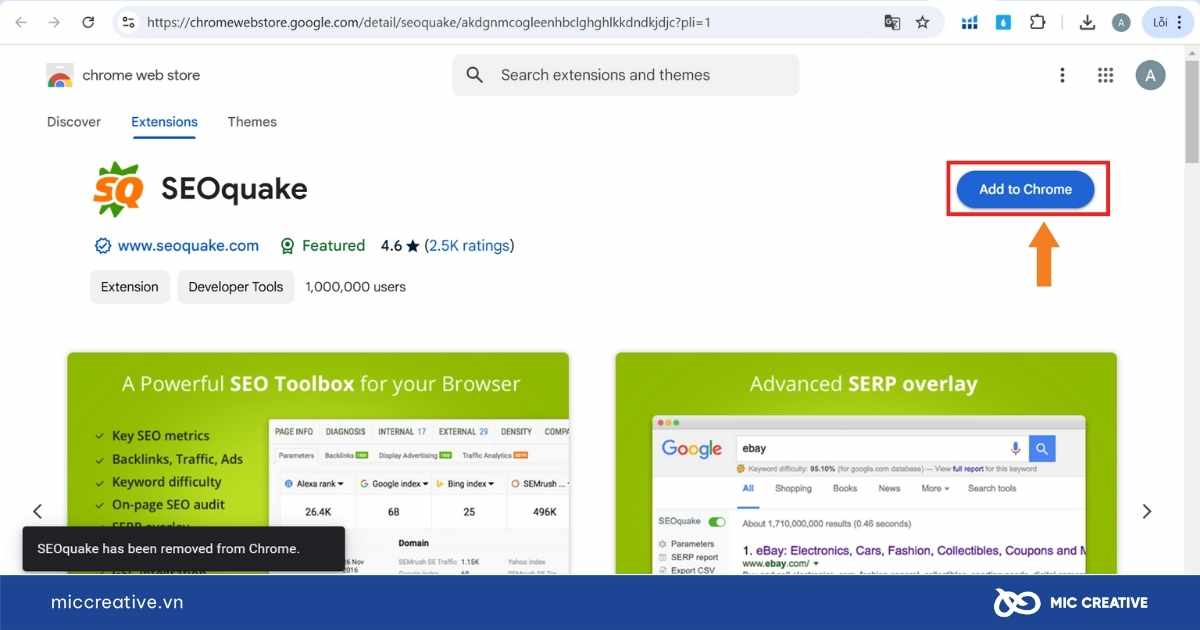Click the Developer Tools chip
This screenshot has width=1200, height=630.
236,287
